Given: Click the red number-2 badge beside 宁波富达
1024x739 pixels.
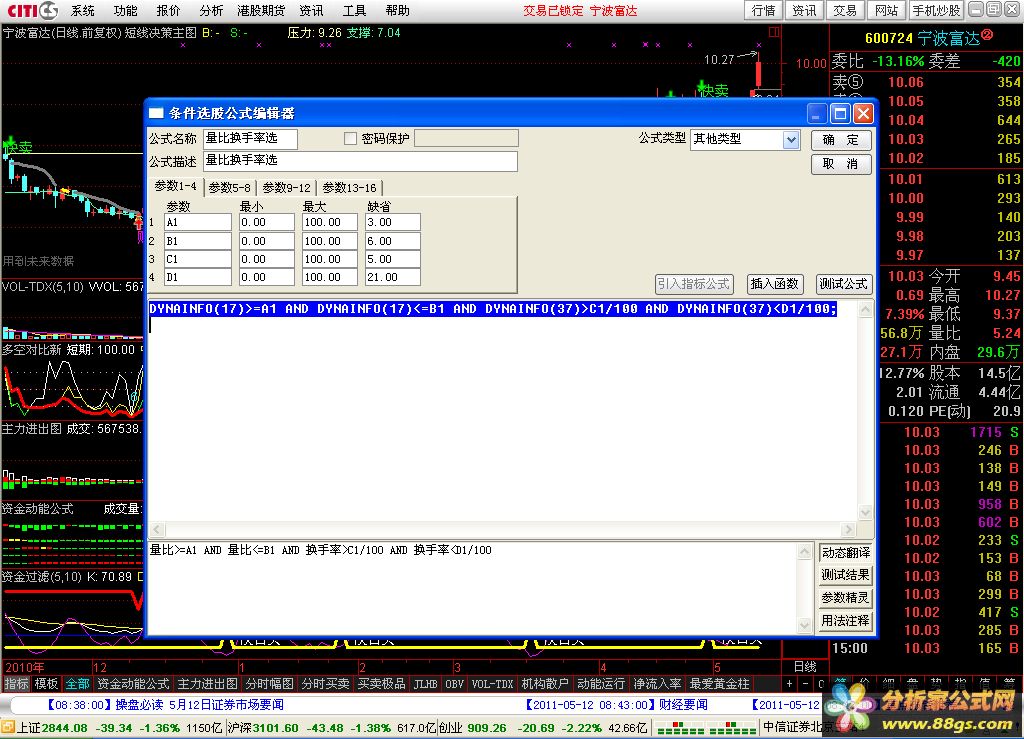Looking at the screenshot, I should (x=987, y=35).
